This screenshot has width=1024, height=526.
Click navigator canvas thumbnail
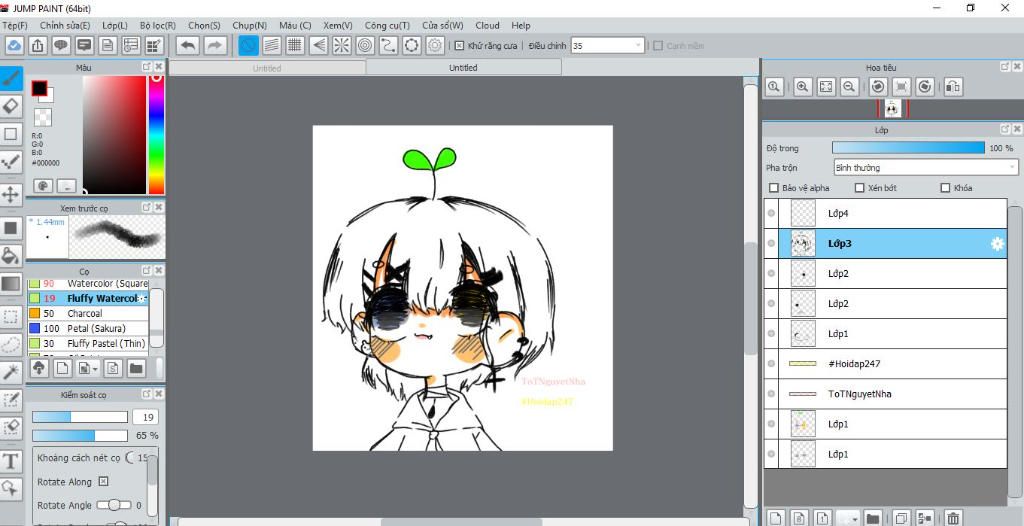tap(892, 109)
